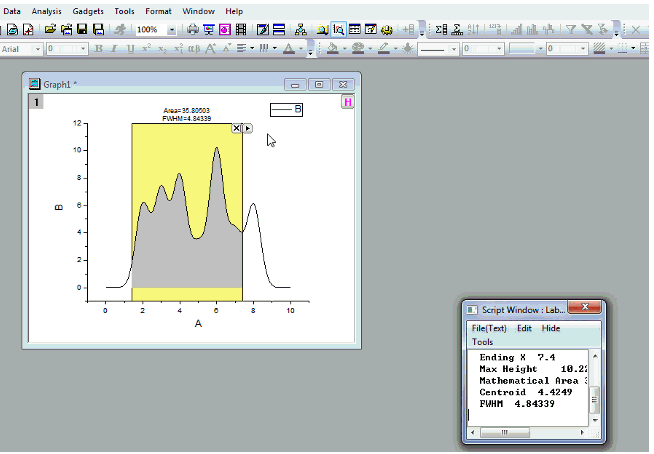Open the Help menu
The height and width of the screenshot is (454, 654).
click(234, 11)
